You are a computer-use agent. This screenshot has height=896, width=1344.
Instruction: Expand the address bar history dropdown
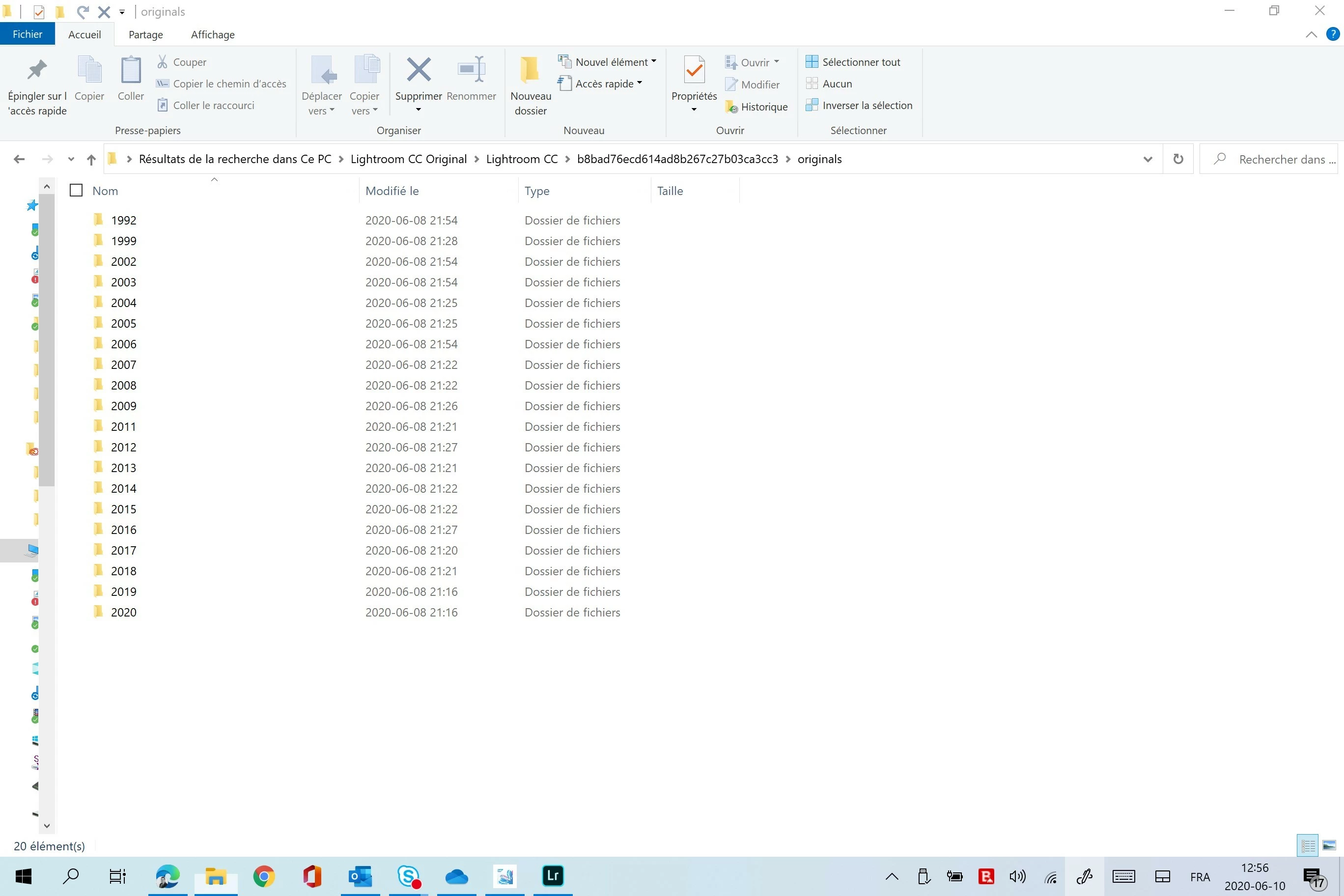point(1148,159)
